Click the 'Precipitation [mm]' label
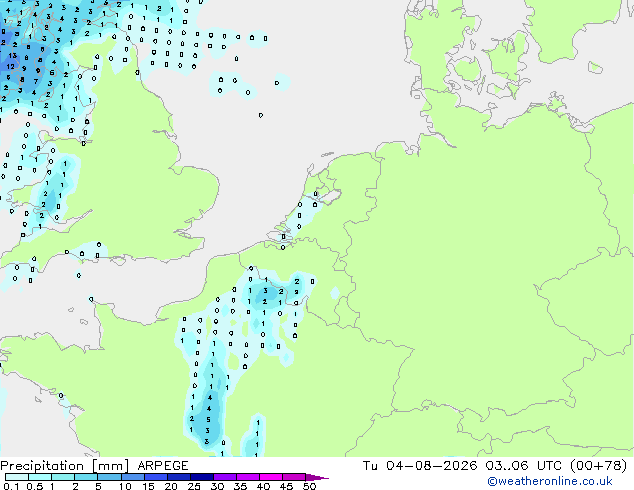This screenshot has width=634, height=490. tap(64, 466)
